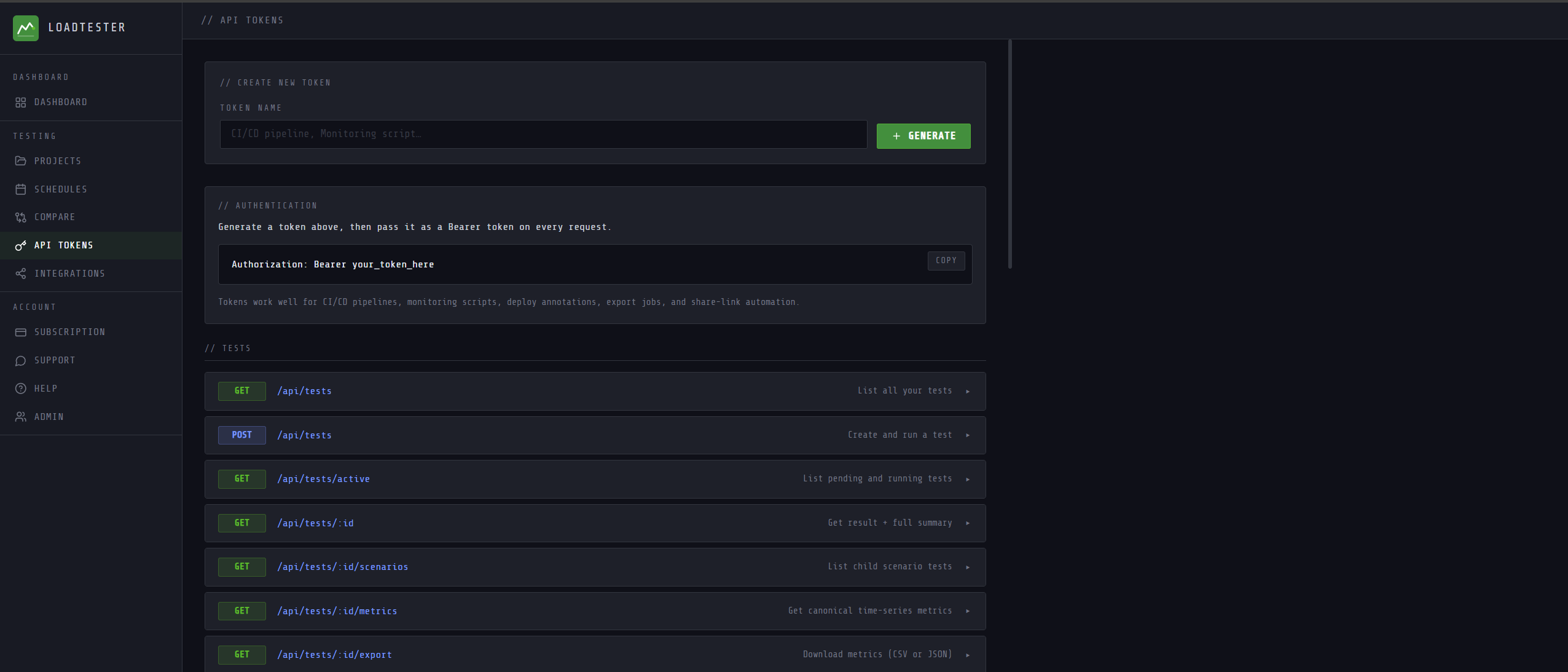Switch to the Dashboard section
Screen dimensions: 1568x672
pos(61,102)
